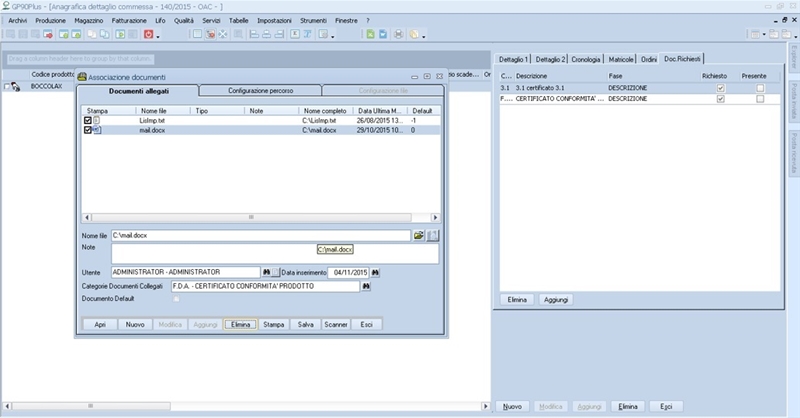Tick the checkbox on the BOCCOLAX row
This screenshot has height=418, width=800.
tap(7, 87)
